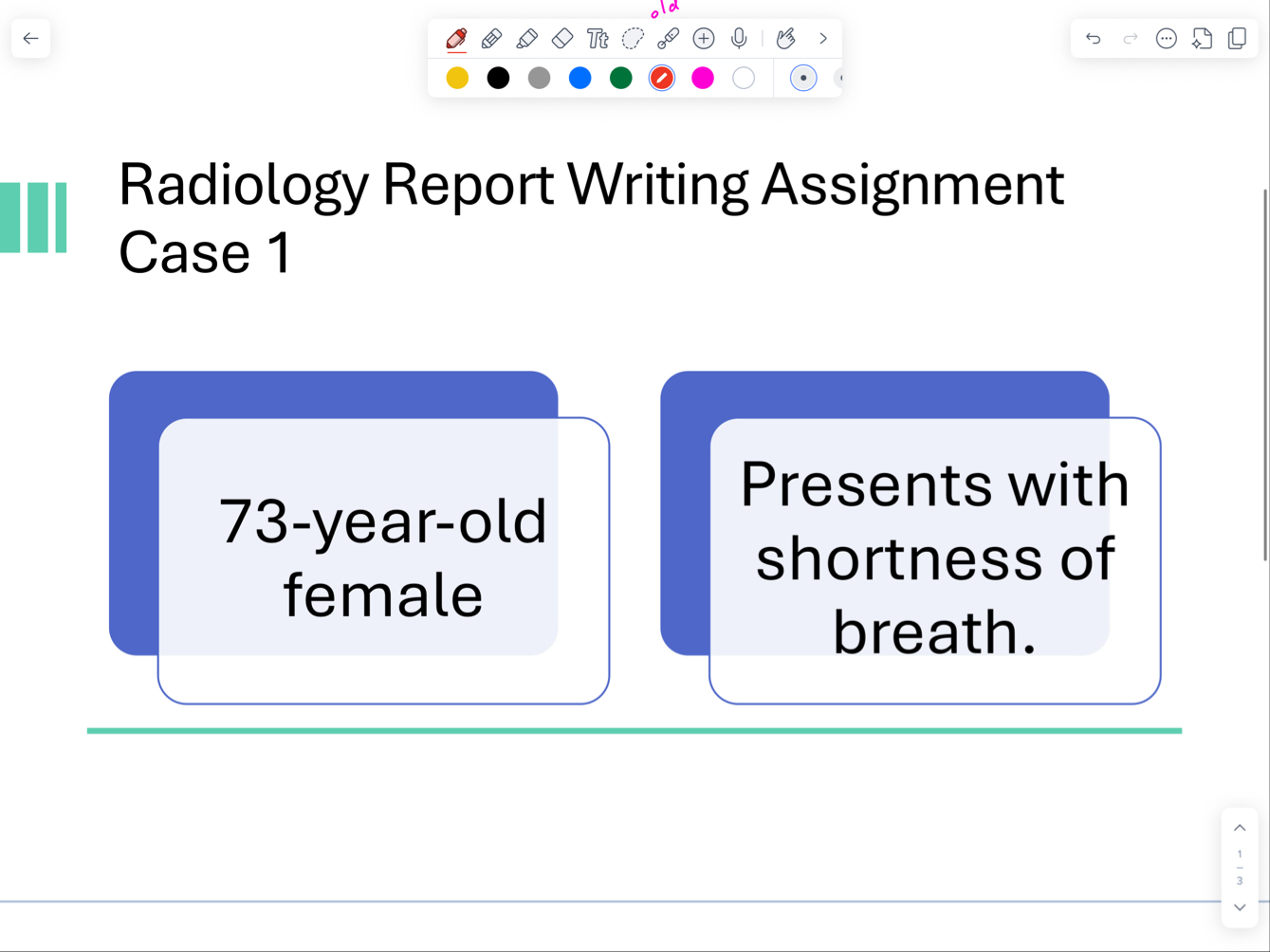Copy page content with the duplicate icon

(x=1236, y=38)
